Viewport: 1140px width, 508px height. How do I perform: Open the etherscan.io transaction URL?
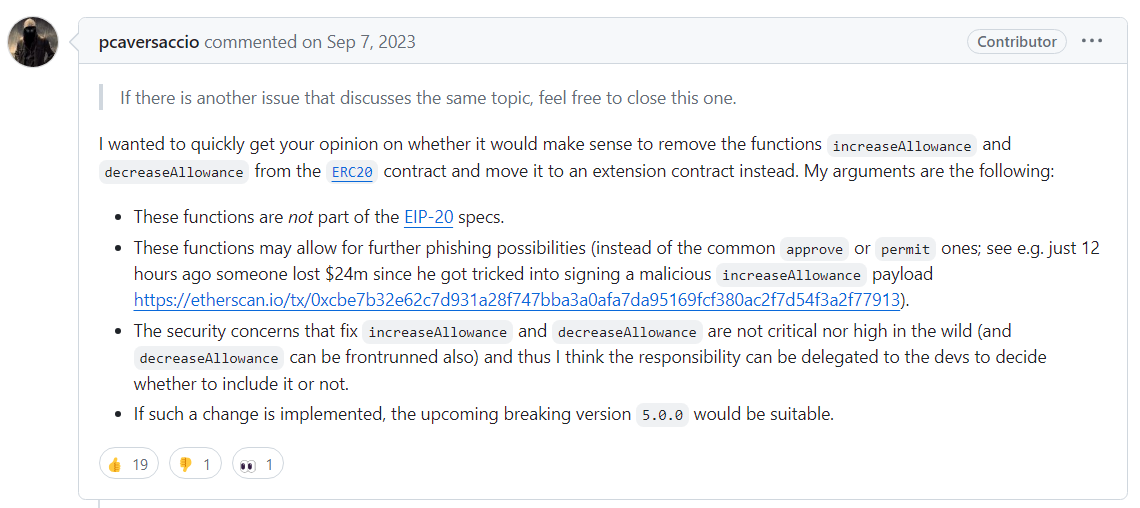point(518,299)
